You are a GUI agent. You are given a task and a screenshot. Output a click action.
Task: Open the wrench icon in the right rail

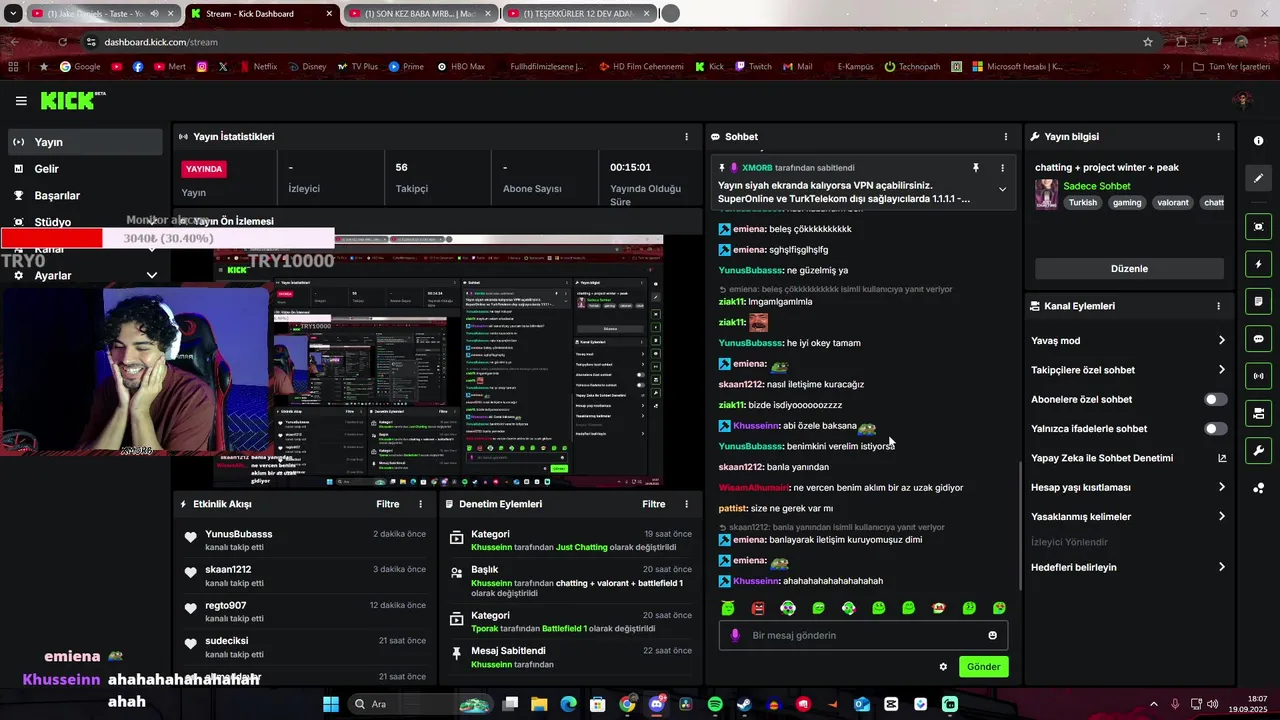(x=1258, y=451)
